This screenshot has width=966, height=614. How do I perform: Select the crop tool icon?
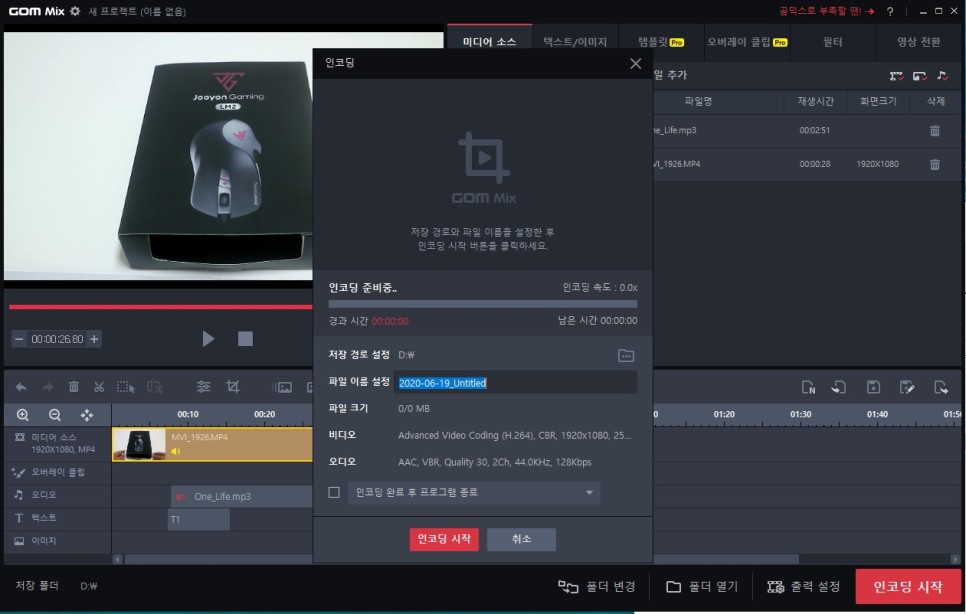tap(233, 387)
